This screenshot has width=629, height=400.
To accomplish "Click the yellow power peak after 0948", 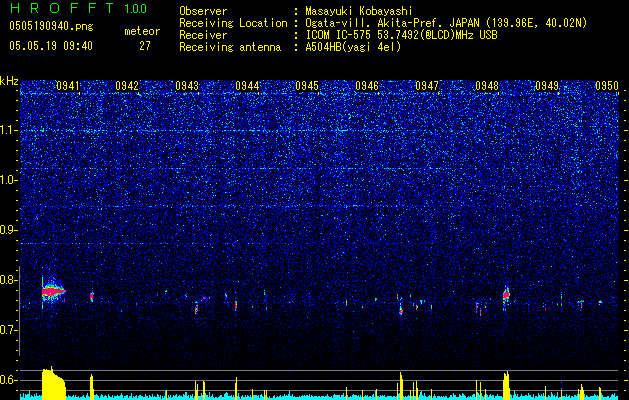I will click(506, 385).
